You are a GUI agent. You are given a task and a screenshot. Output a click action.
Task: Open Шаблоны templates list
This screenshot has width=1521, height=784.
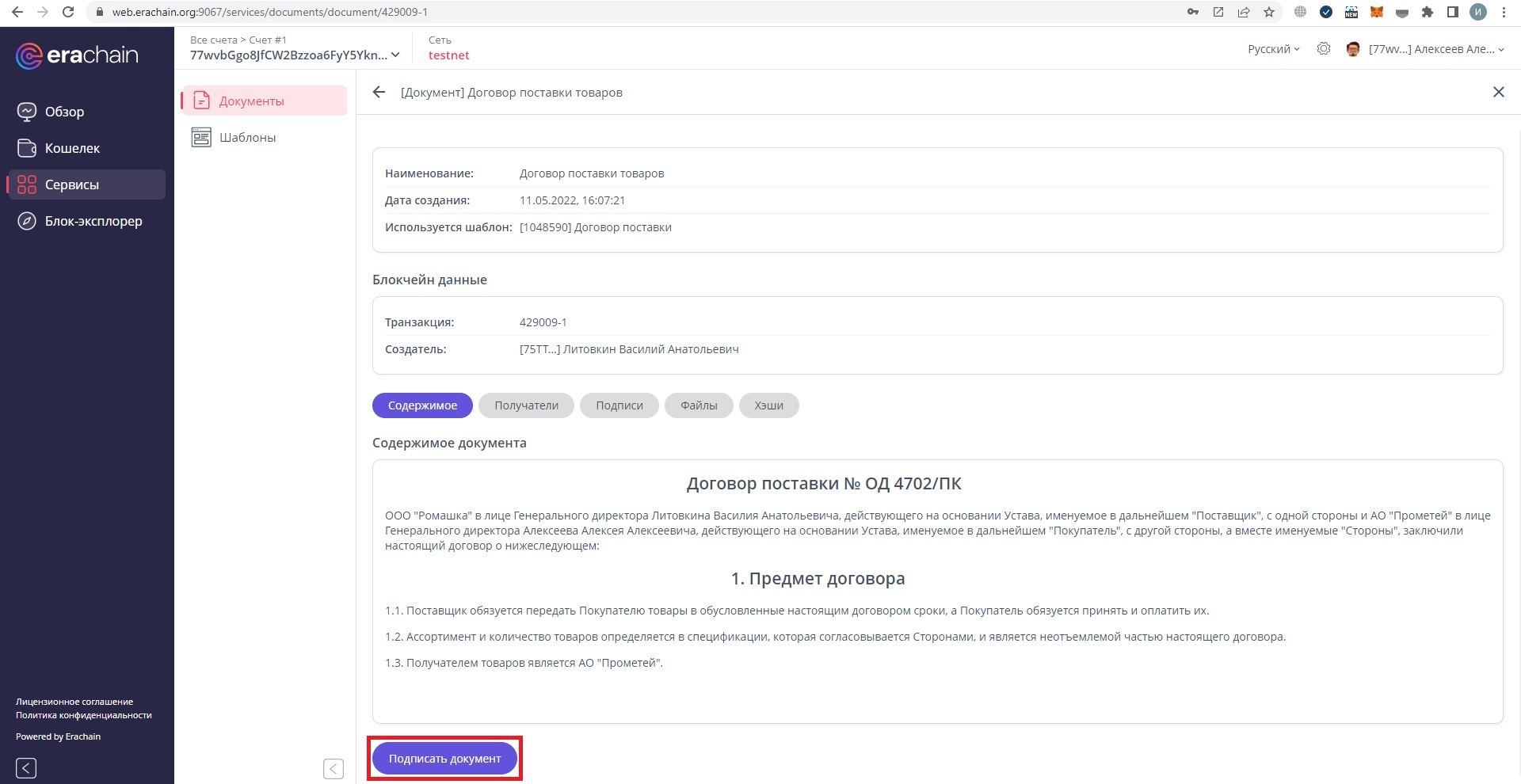247,138
